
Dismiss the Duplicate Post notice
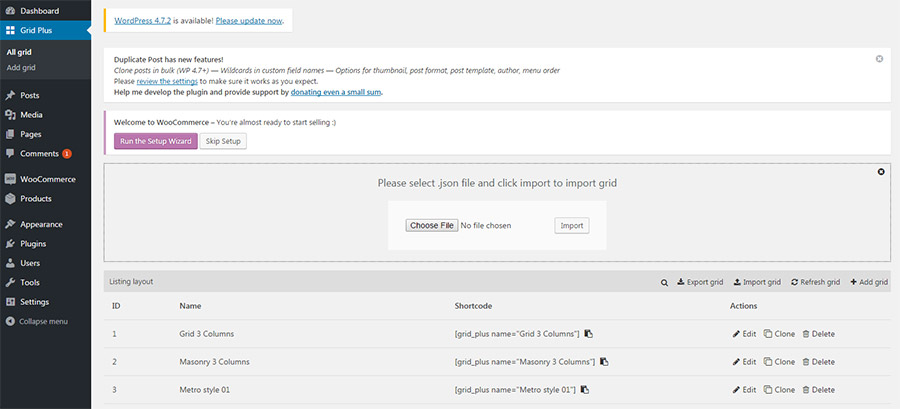[879, 59]
